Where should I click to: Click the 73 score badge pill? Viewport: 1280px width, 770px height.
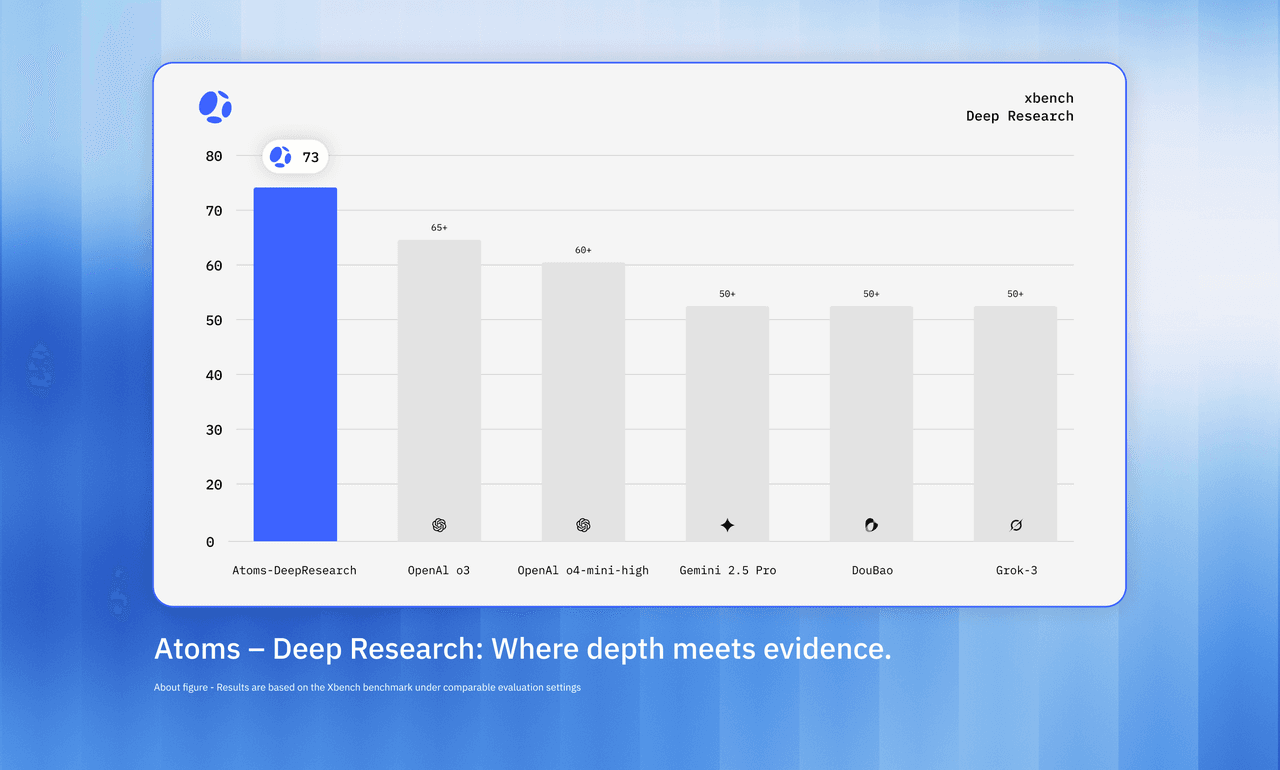295,156
